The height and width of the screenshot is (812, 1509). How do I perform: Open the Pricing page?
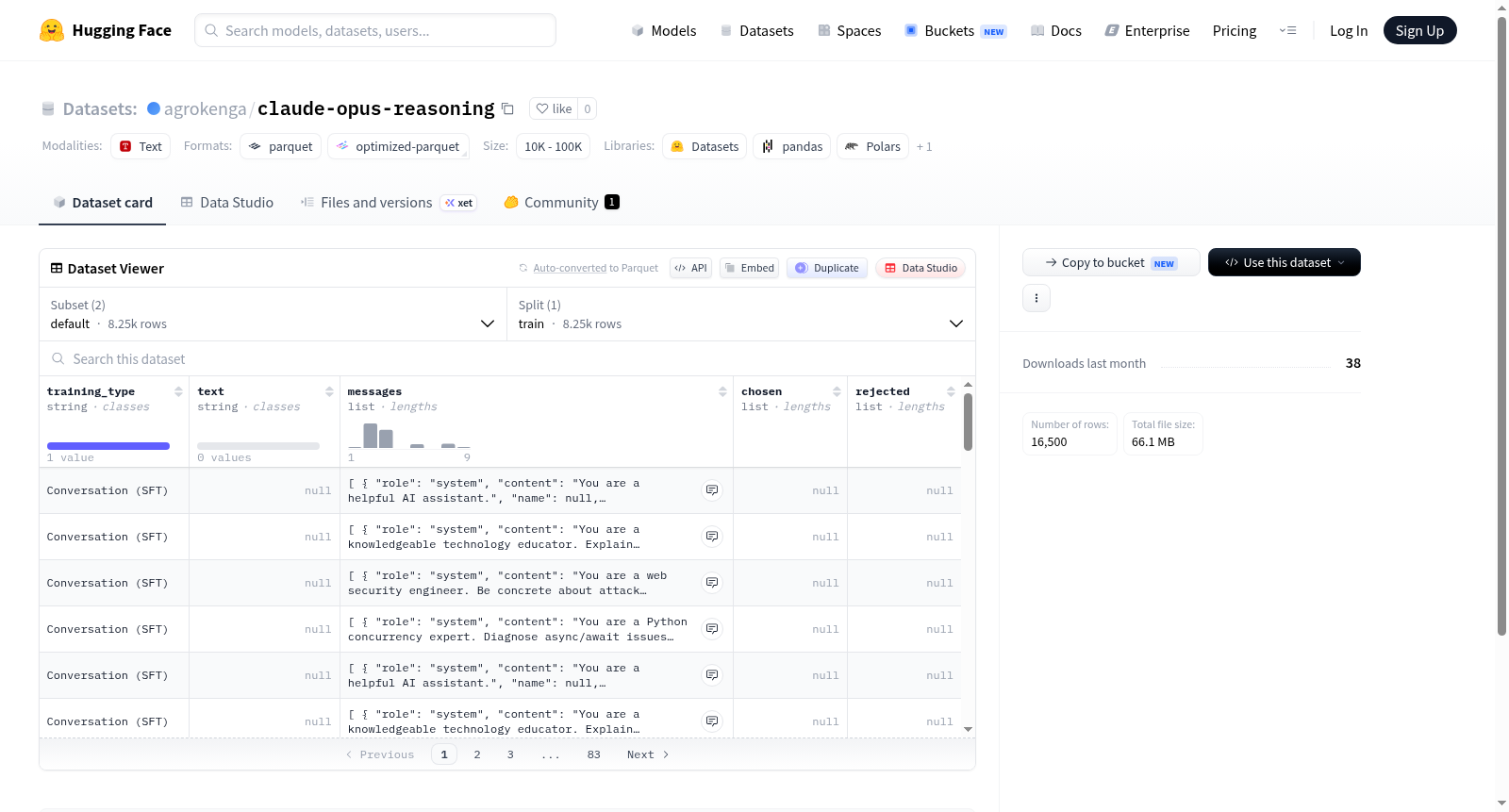pyautogui.click(x=1235, y=30)
